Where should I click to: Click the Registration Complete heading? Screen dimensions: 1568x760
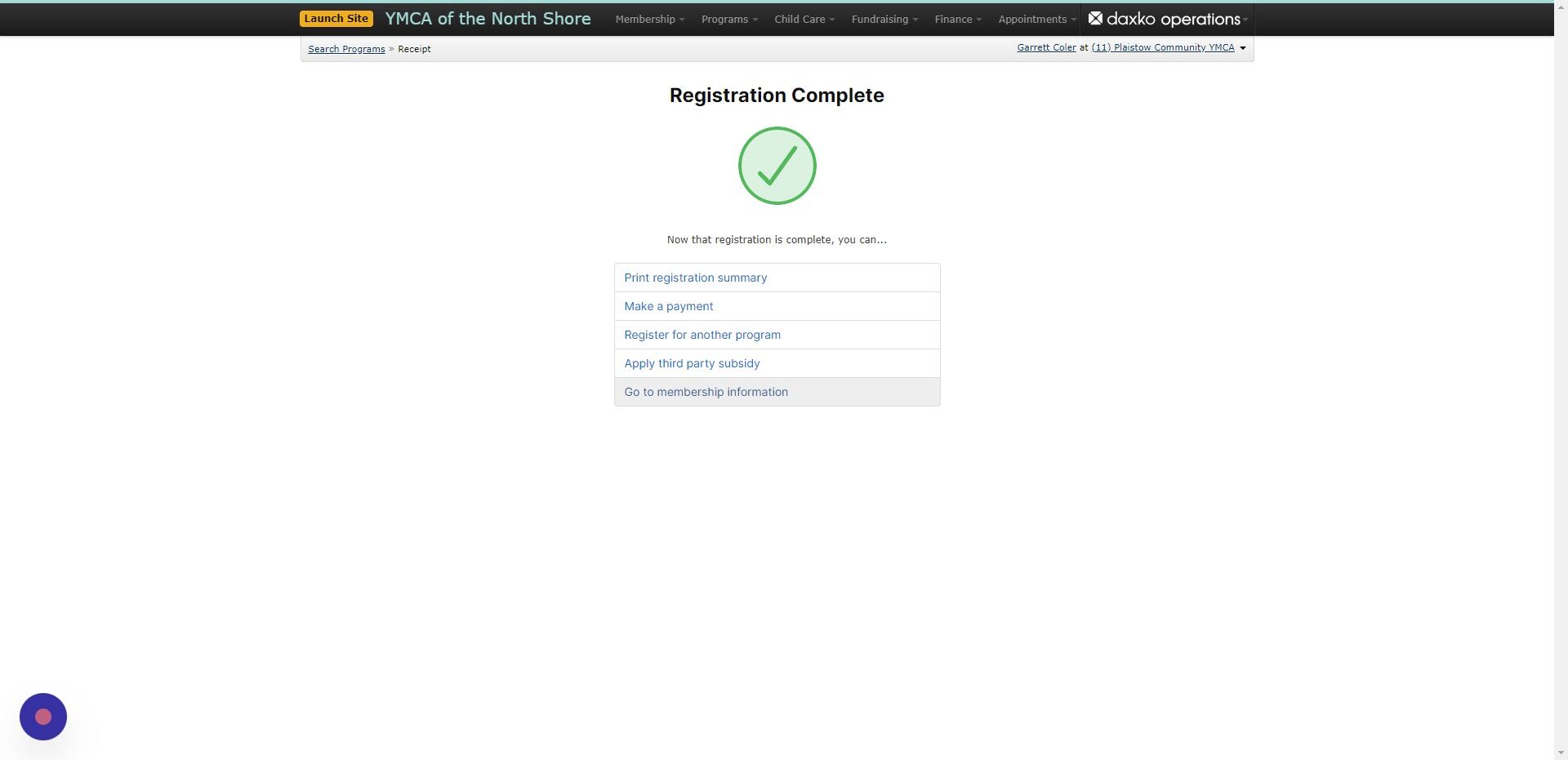[777, 96]
